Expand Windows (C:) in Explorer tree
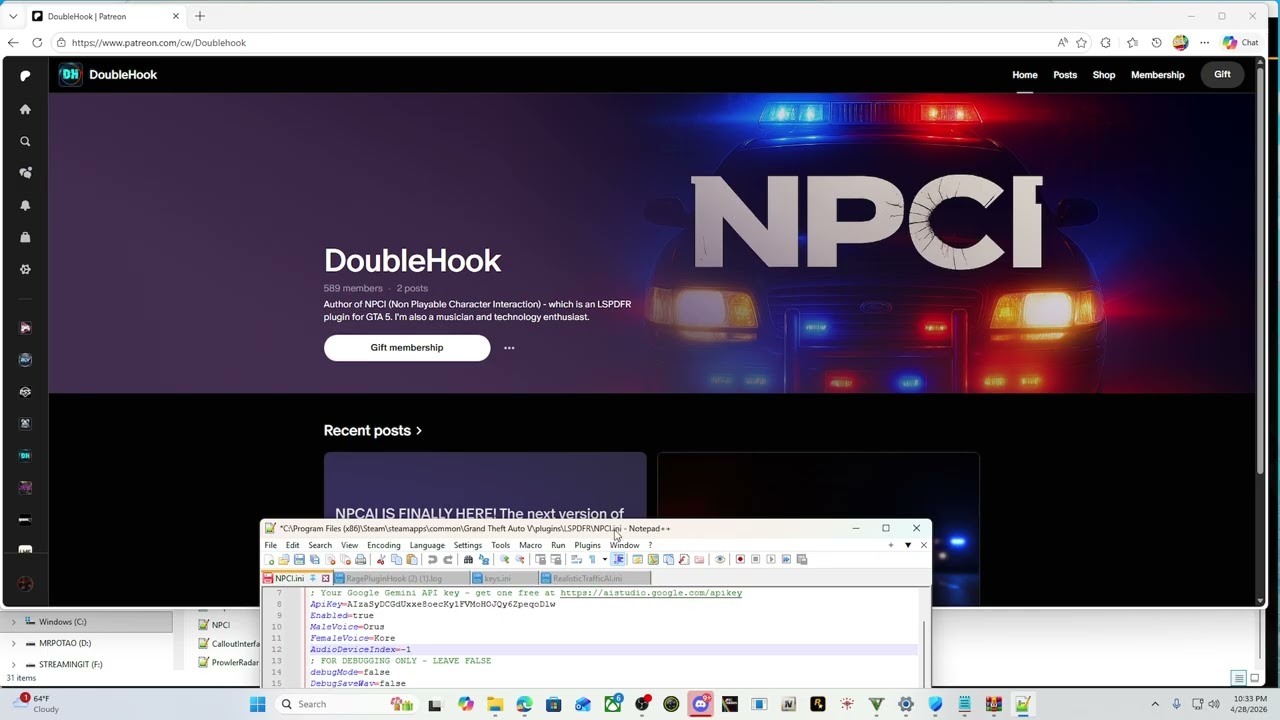 coord(13,622)
